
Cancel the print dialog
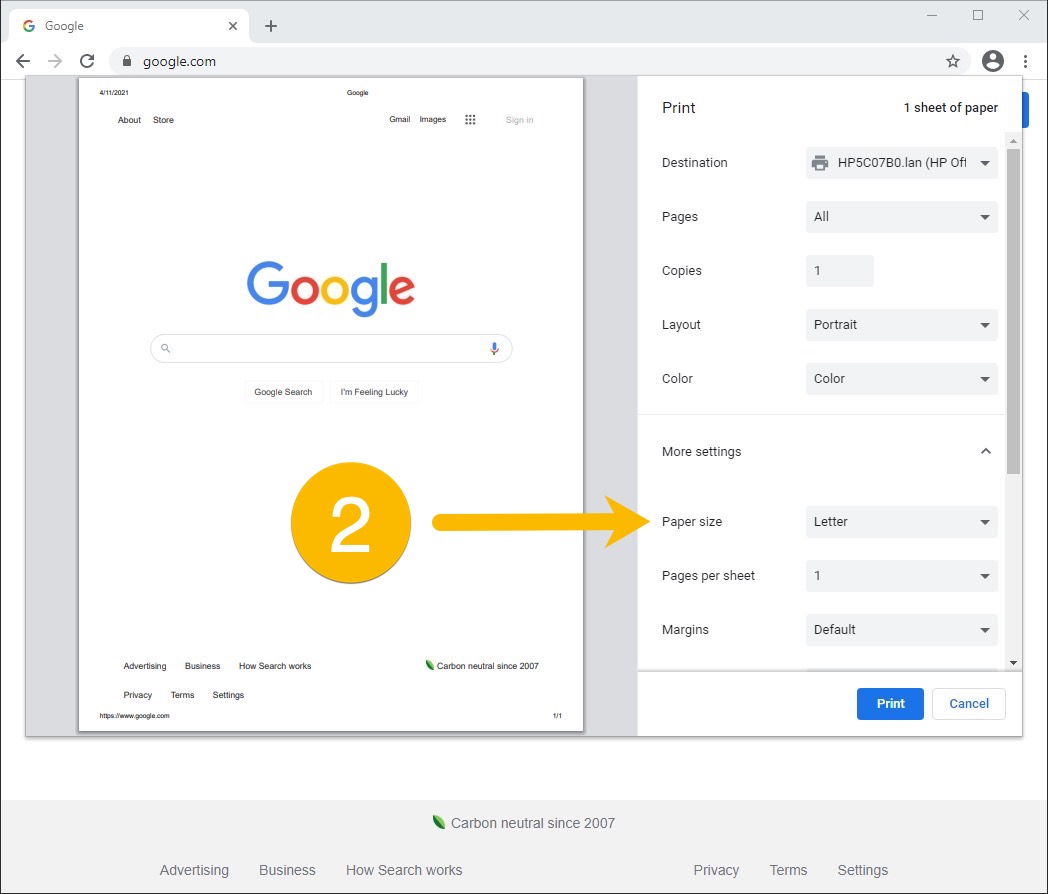968,704
